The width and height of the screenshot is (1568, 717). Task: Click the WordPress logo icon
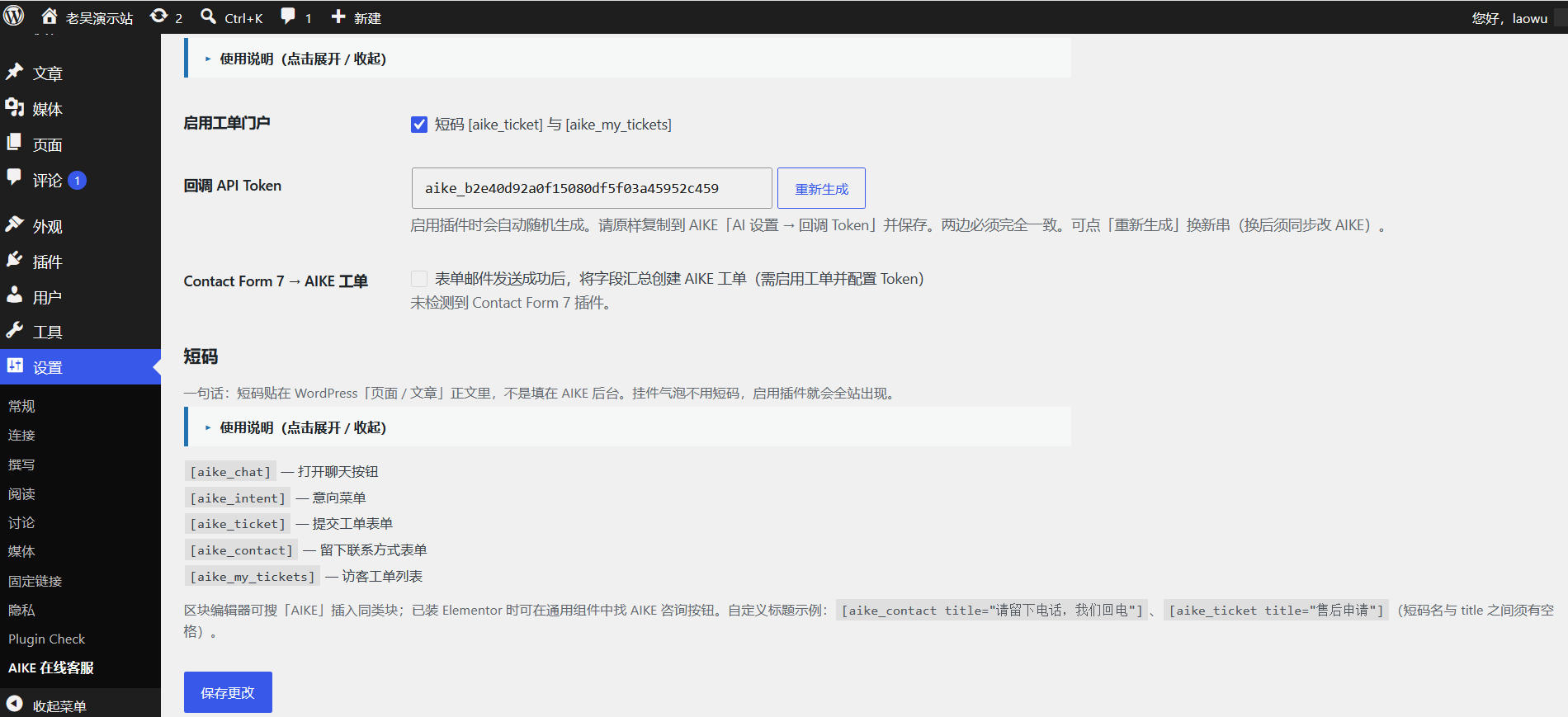pyautogui.click(x=14, y=16)
